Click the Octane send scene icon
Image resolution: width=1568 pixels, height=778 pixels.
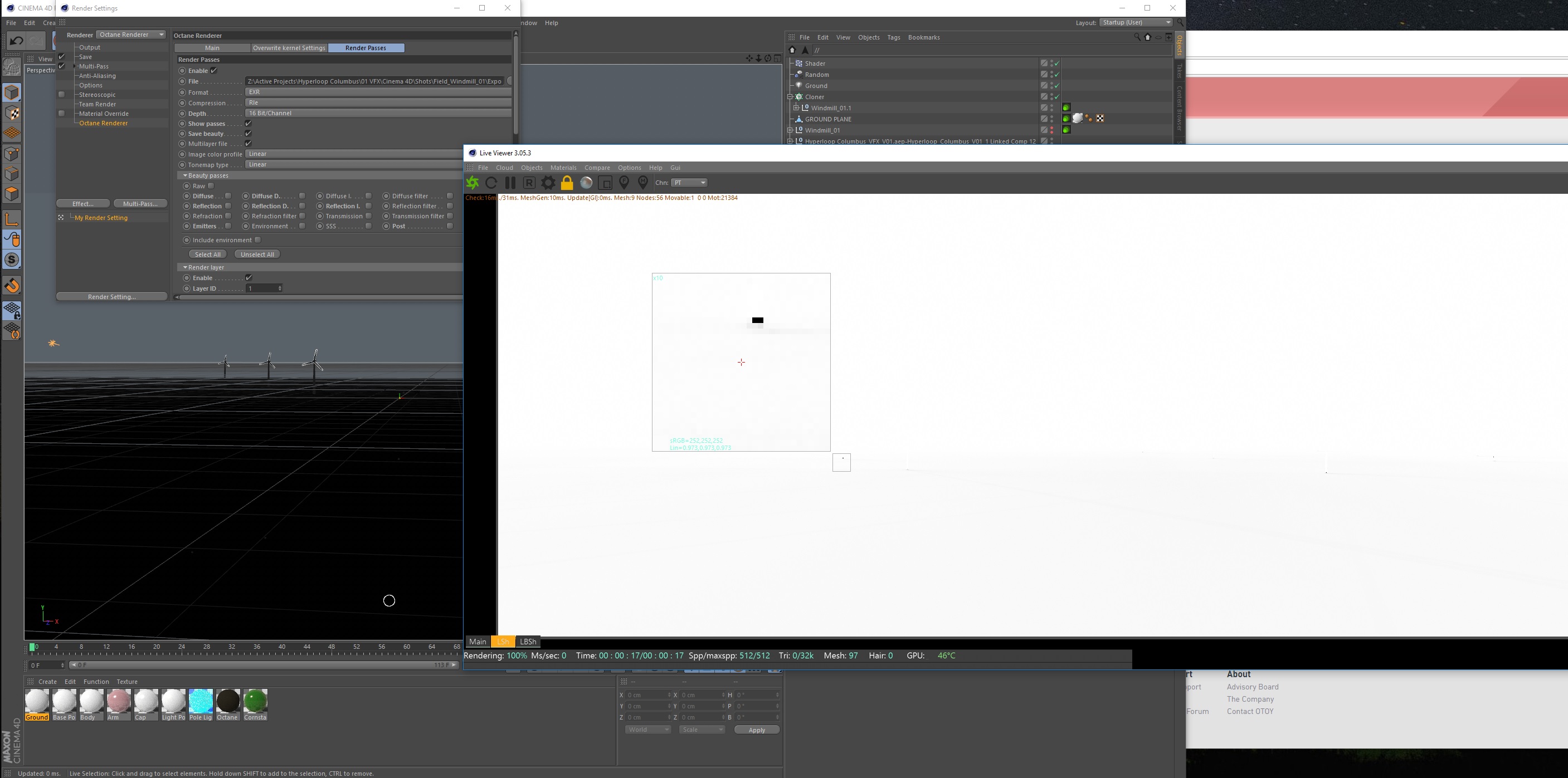pos(473,183)
